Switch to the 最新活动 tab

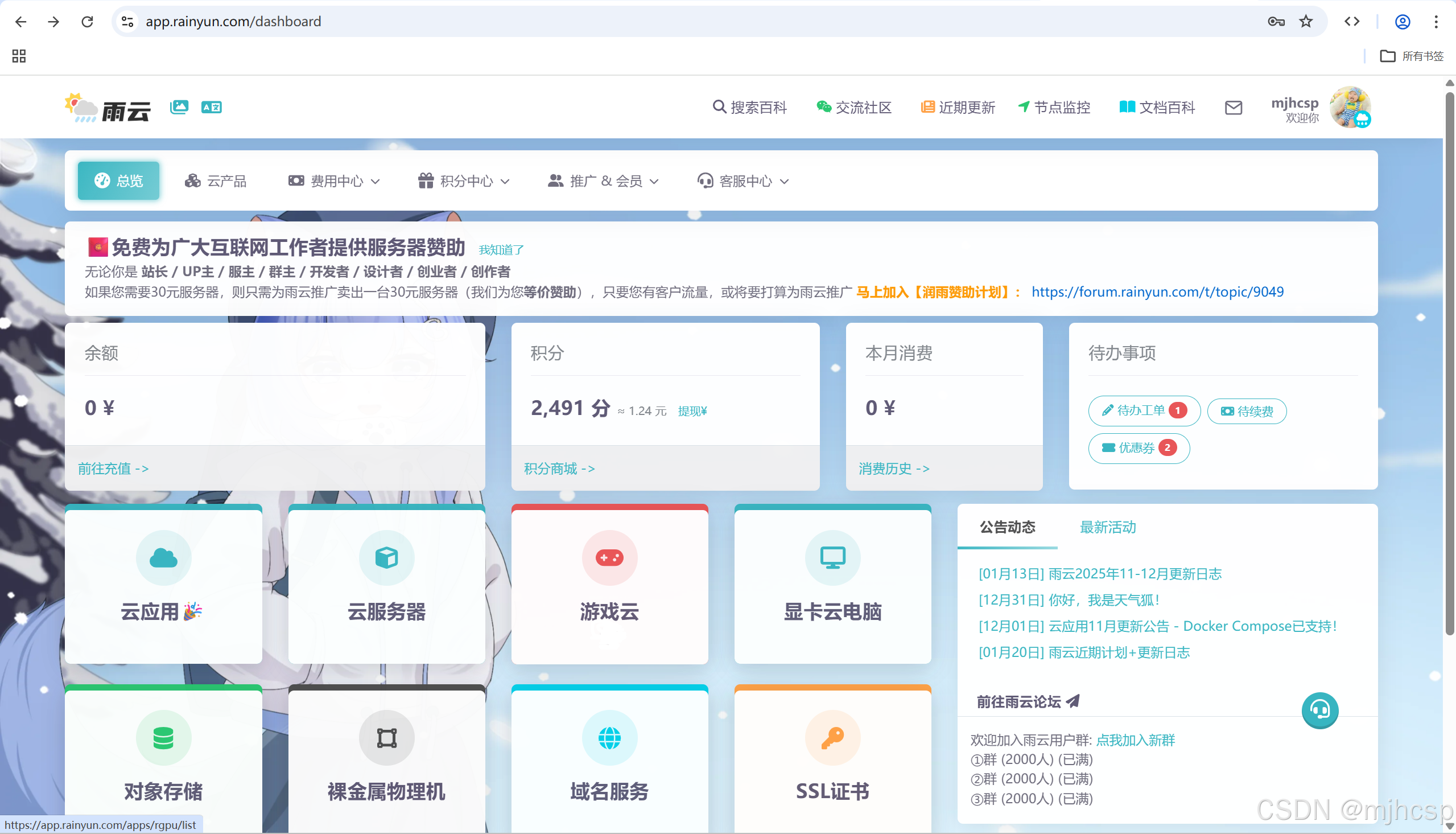tap(1107, 527)
